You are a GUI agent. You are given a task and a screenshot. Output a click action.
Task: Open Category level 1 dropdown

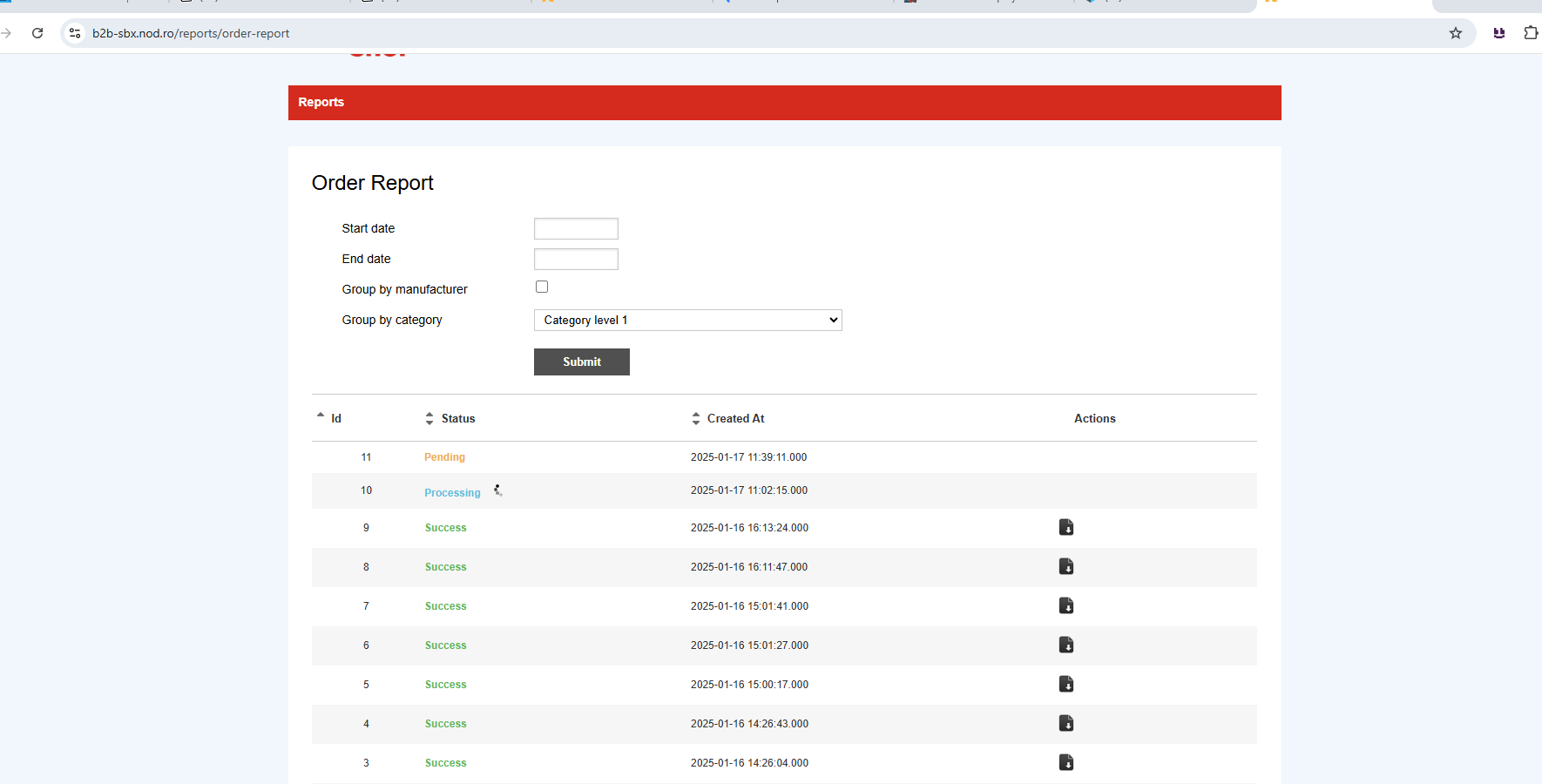(x=687, y=321)
